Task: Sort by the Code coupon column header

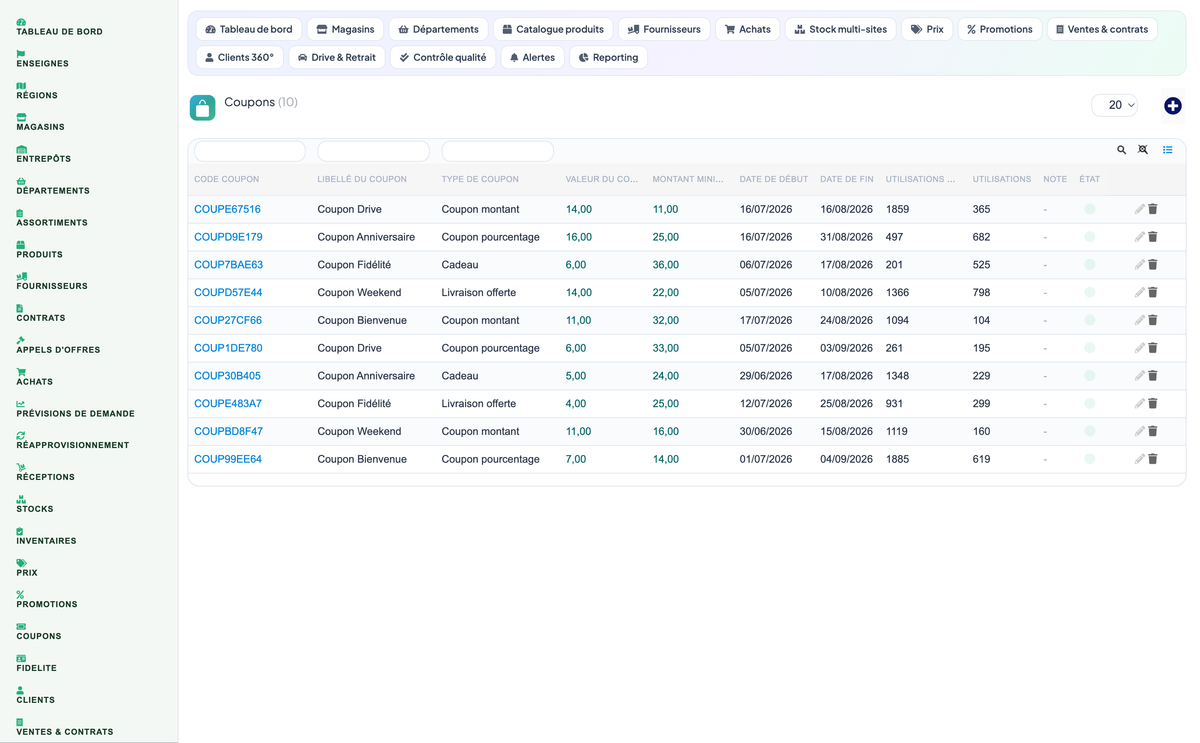Action: pos(226,179)
